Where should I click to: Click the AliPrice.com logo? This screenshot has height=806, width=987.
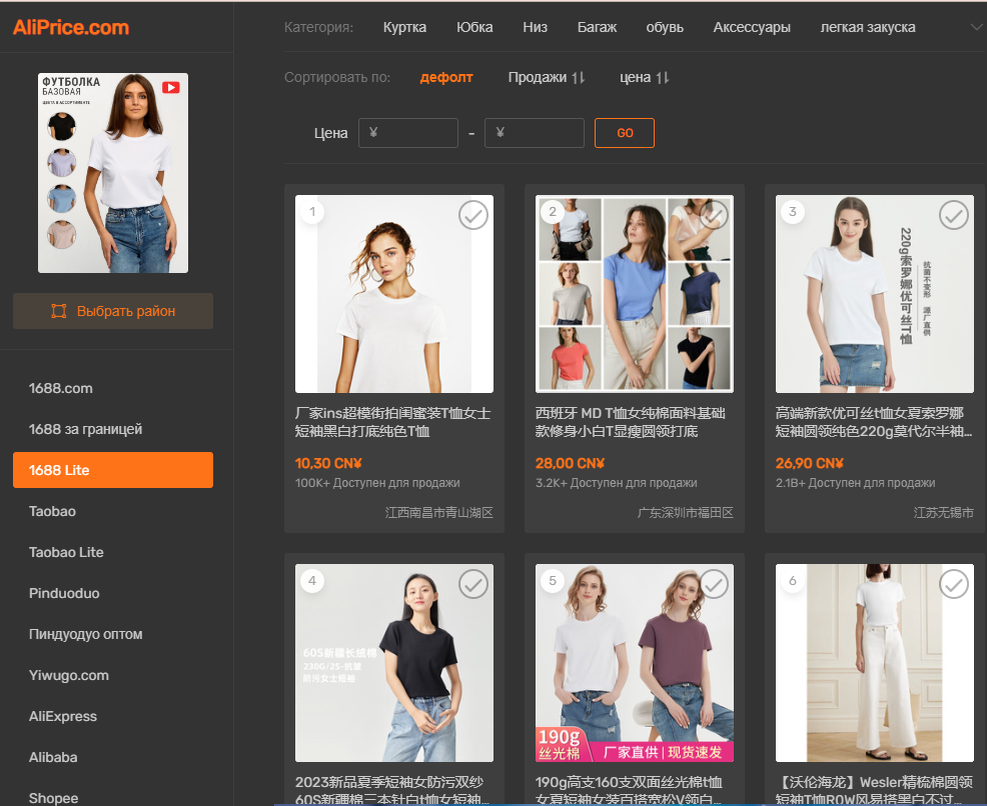tap(70, 27)
